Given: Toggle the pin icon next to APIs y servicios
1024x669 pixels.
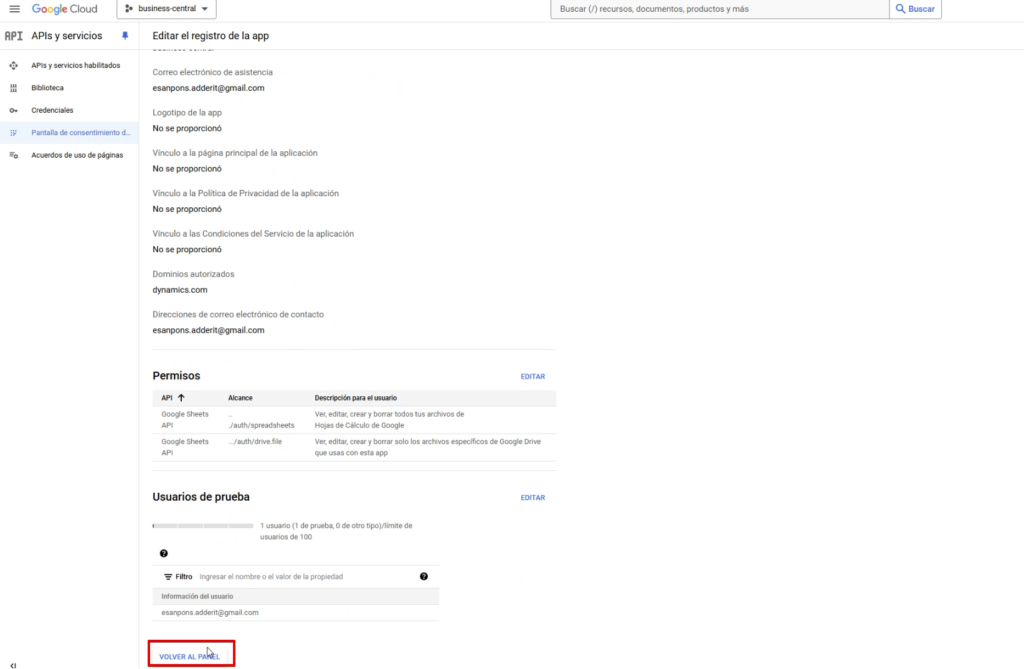Looking at the screenshot, I should tap(125, 36).
